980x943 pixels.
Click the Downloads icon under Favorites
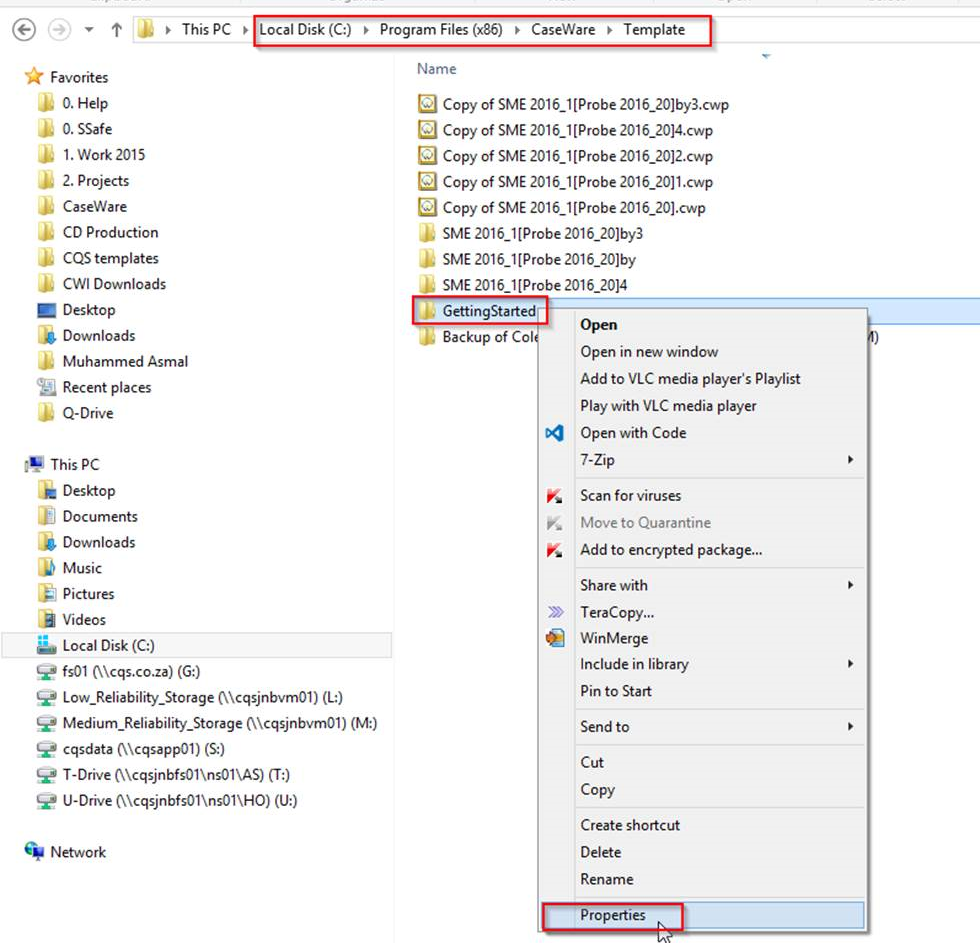point(46,336)
